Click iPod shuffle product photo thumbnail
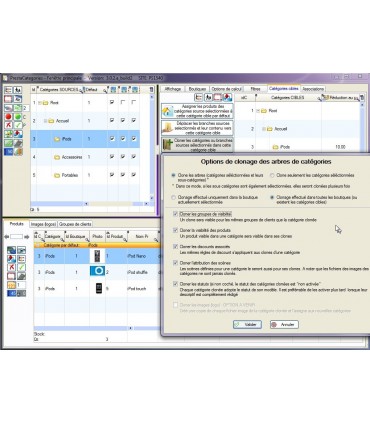The image size is (370, 423). (x=97, y=271)
